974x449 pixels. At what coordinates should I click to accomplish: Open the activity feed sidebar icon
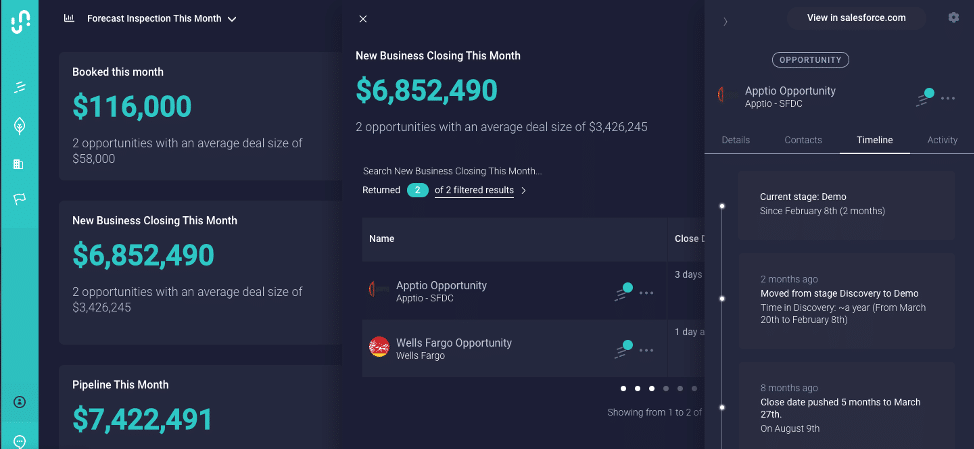[x=19, y=88]
